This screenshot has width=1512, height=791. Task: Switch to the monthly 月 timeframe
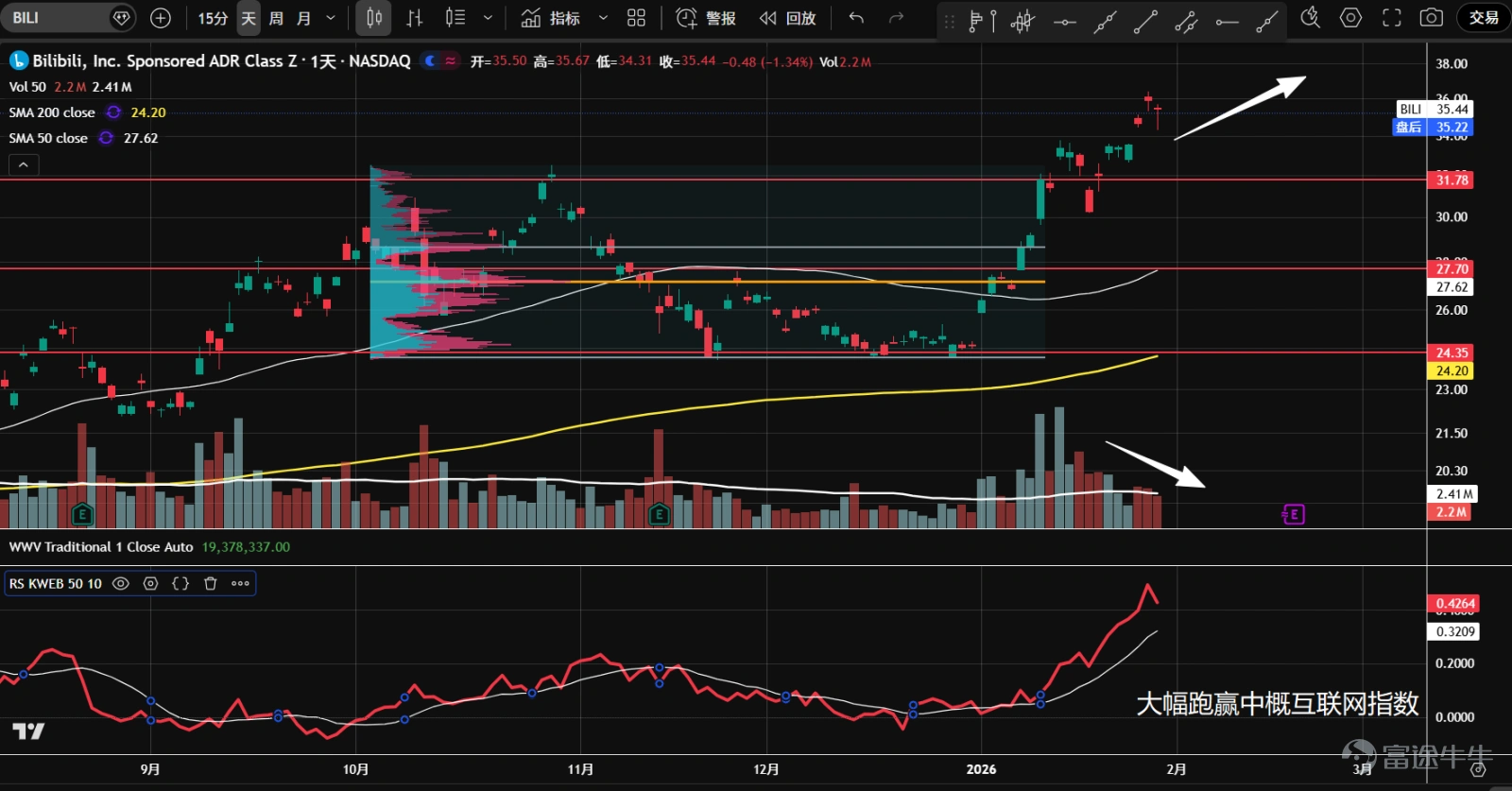coord(303,18)
